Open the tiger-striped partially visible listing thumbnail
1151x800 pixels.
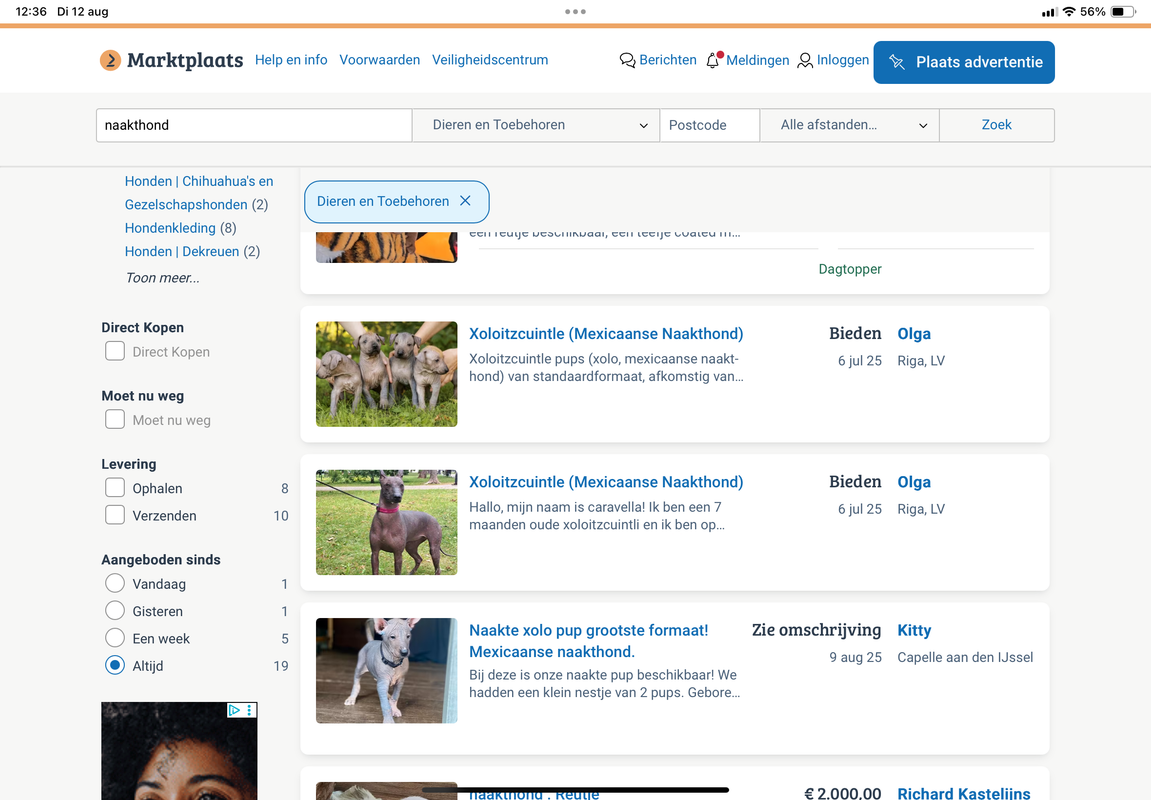387,247
